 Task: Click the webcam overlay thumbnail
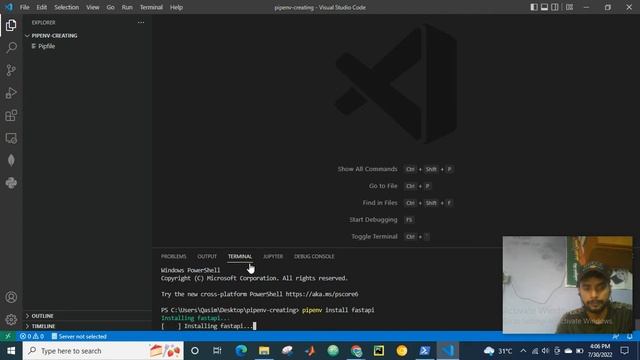click(567, 285)
